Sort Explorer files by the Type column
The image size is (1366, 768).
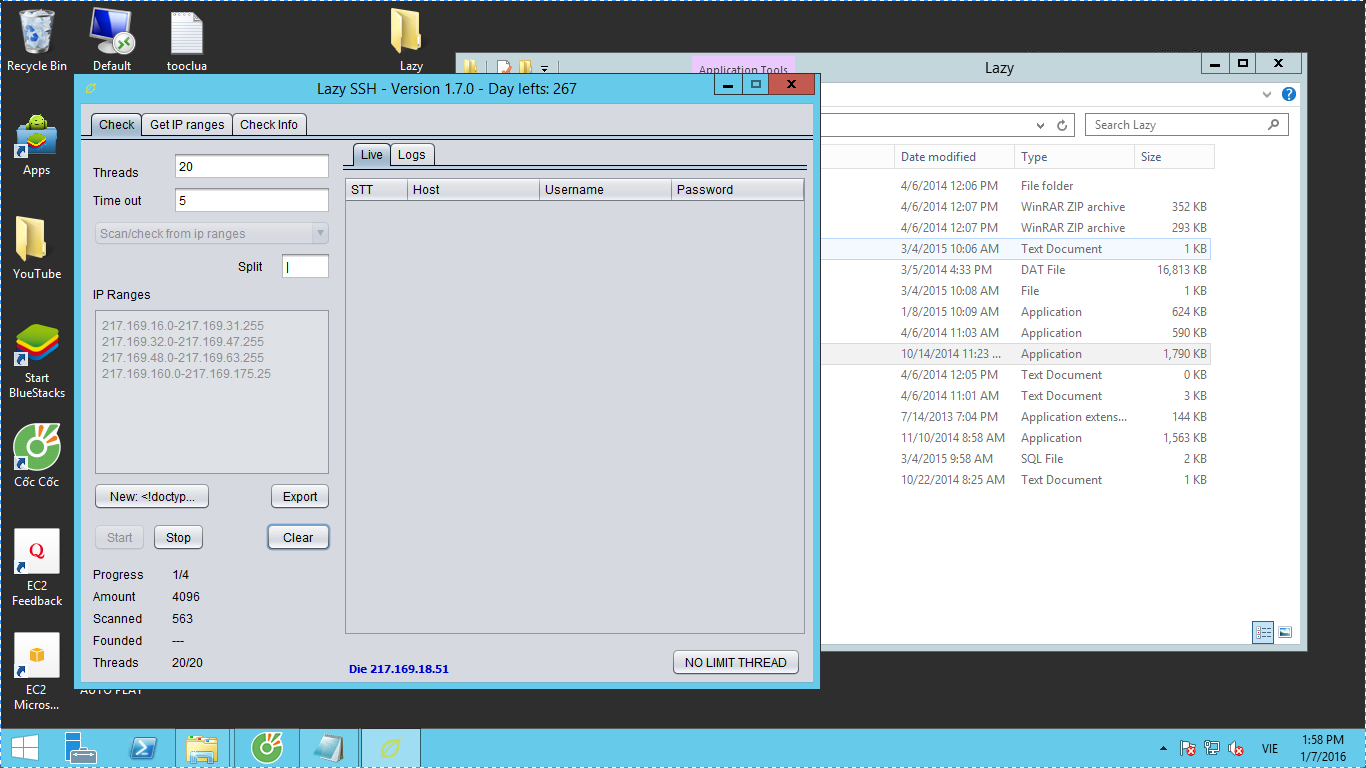tap(1075, 157)
